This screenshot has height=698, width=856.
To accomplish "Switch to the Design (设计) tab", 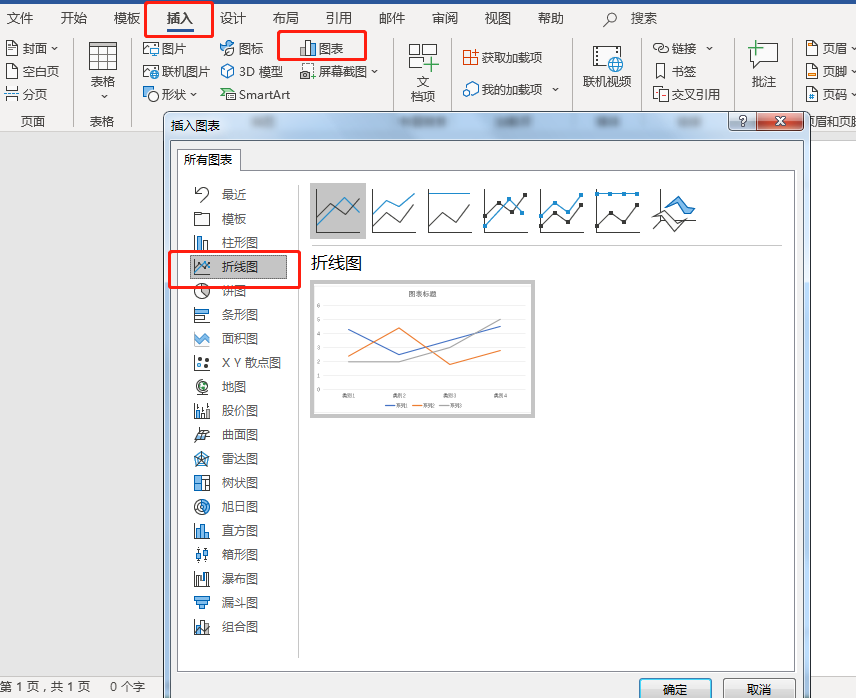I will 233,19.
